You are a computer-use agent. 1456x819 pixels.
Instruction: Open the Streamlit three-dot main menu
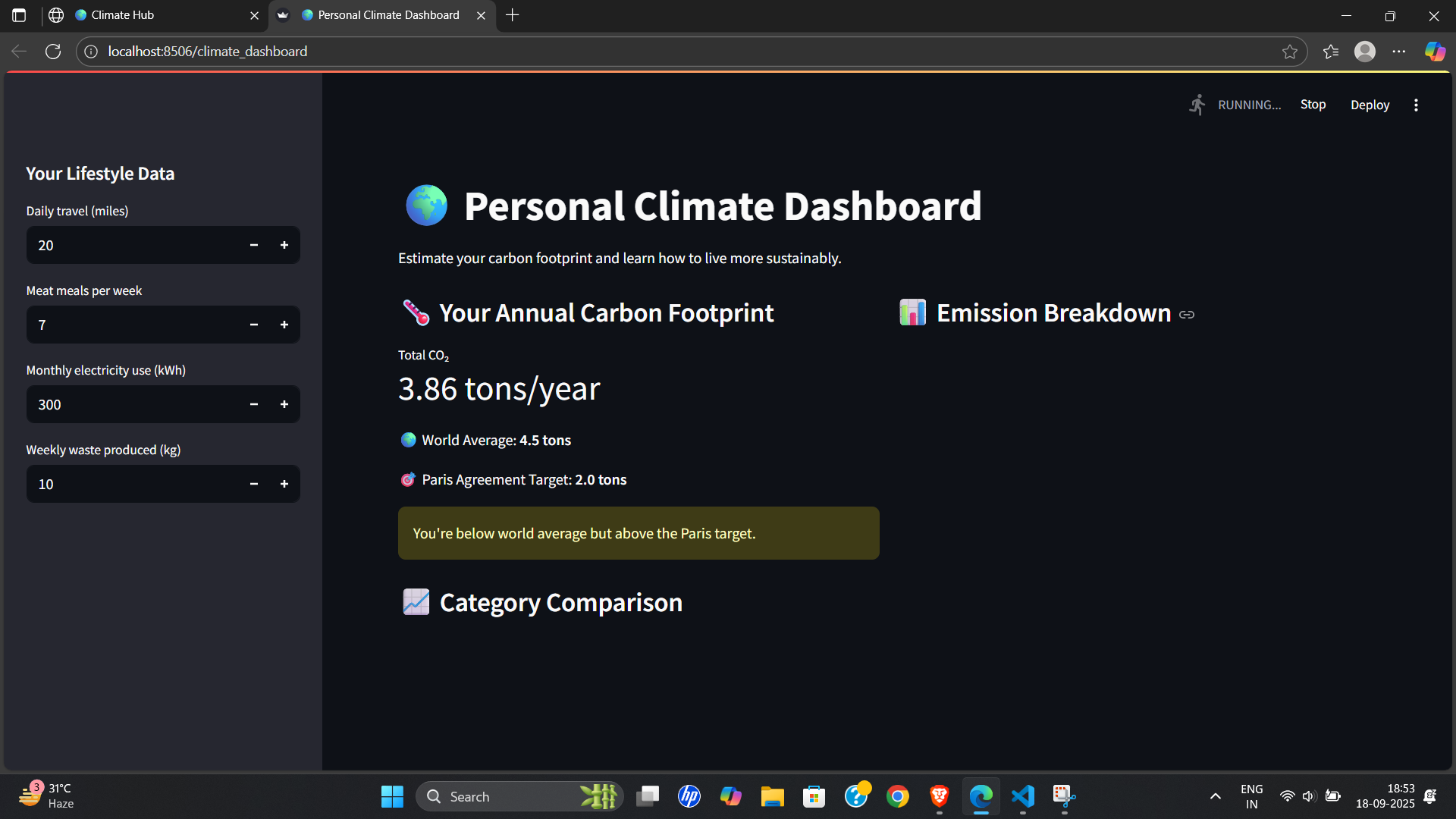(x=1416, y=105)
